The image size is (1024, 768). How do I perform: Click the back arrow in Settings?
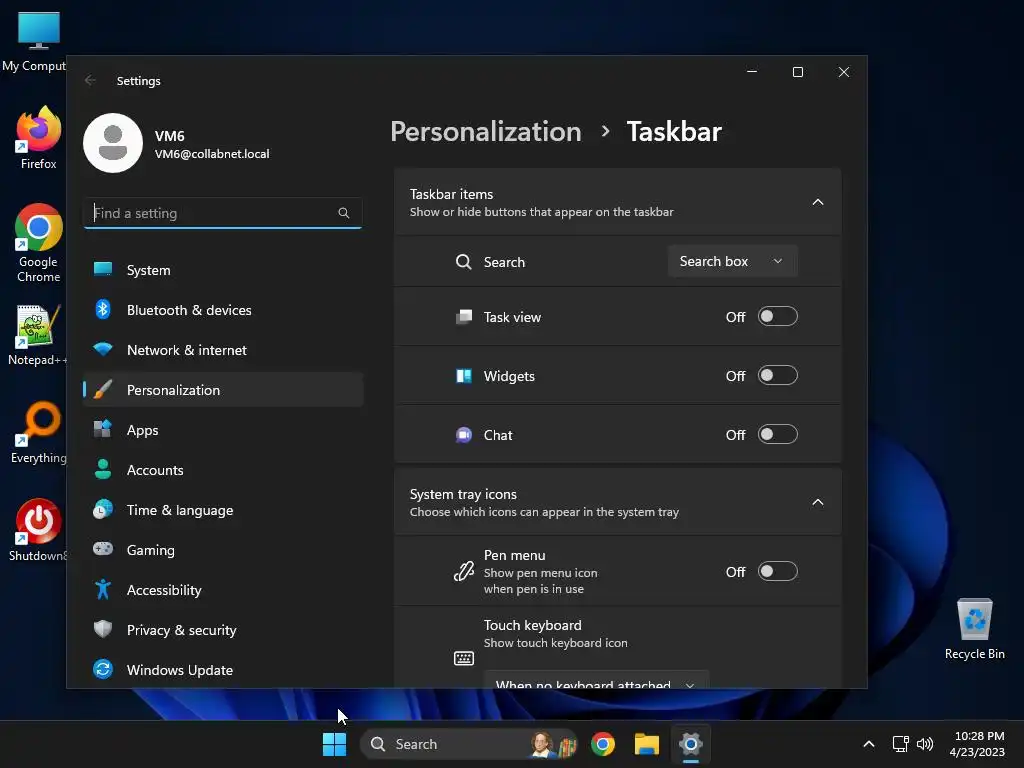pos(90,80)
